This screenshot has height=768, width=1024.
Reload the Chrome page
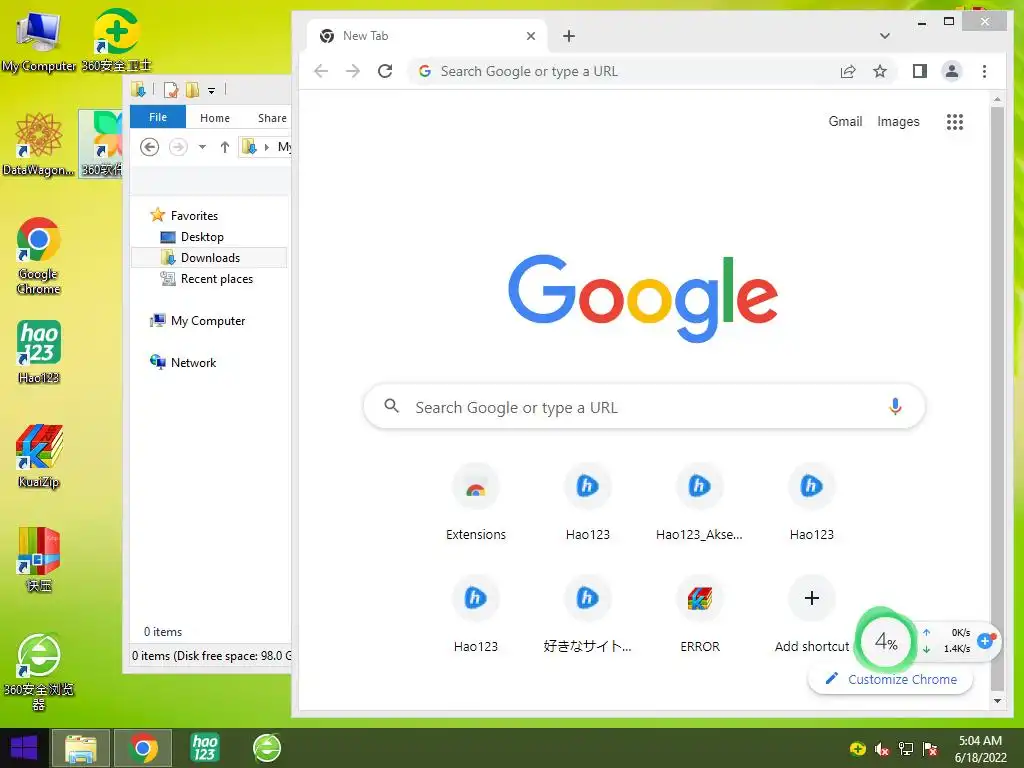pyautogui.click(x=385, y=71)
